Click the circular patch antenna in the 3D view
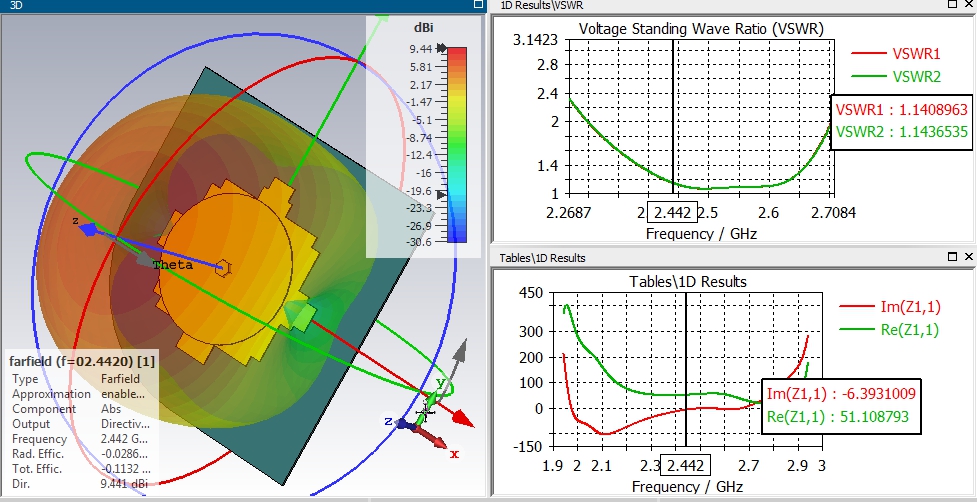Viewport: 977px width, 502px height. tap(226, 268)
